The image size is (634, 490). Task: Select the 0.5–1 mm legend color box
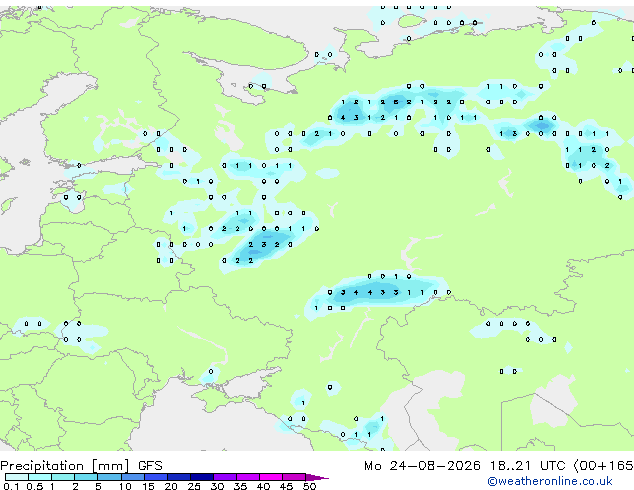click(40, 477)
